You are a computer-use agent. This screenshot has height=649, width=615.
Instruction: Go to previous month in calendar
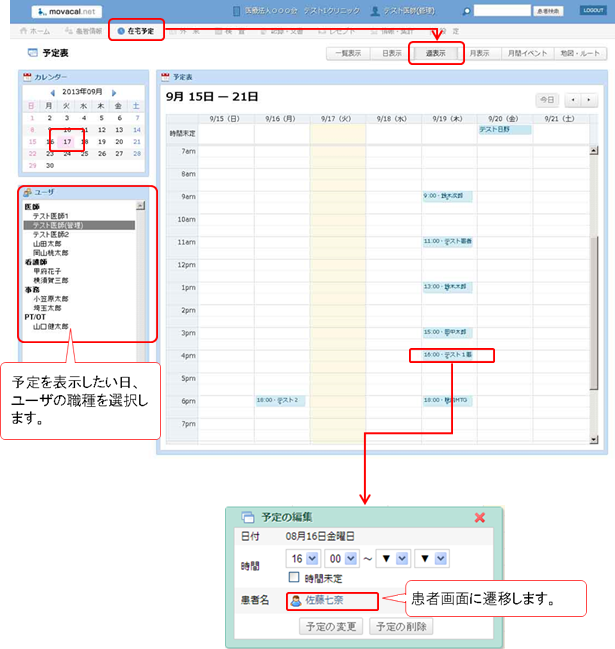[x=52, y=93]
